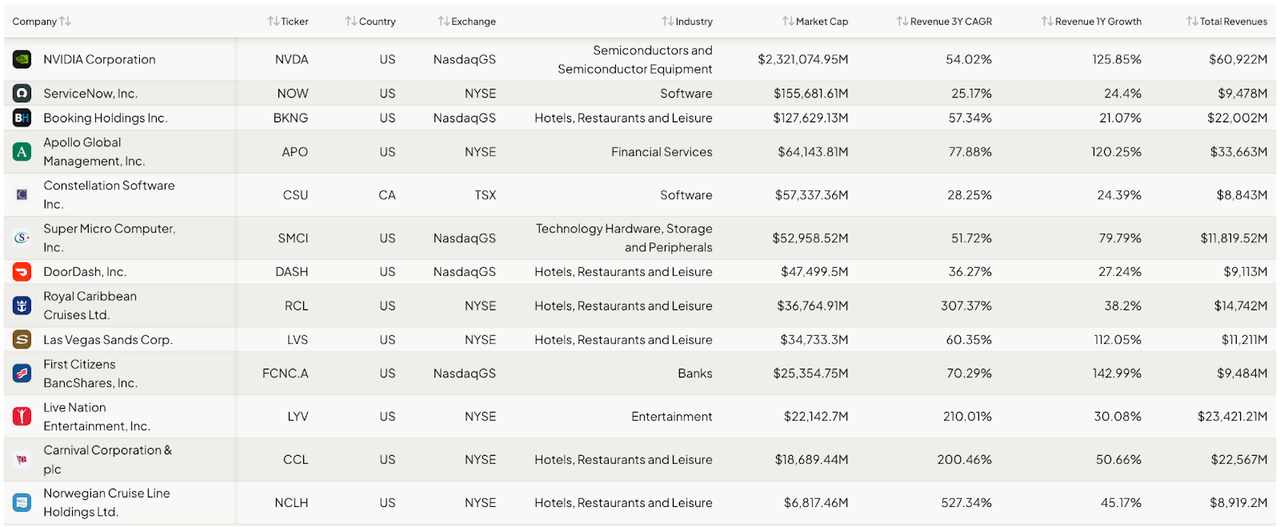Screen dimensions: 1280x527
Task: Click the Apollo Global Management logo icon
Action: click(21, 152)
